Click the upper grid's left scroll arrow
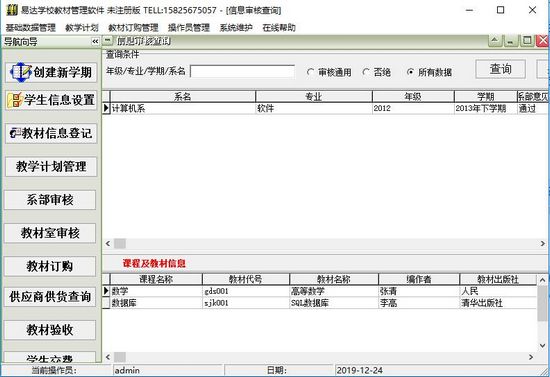The height and width of the screenshot is (377, 550). click(x=108, y=243)
